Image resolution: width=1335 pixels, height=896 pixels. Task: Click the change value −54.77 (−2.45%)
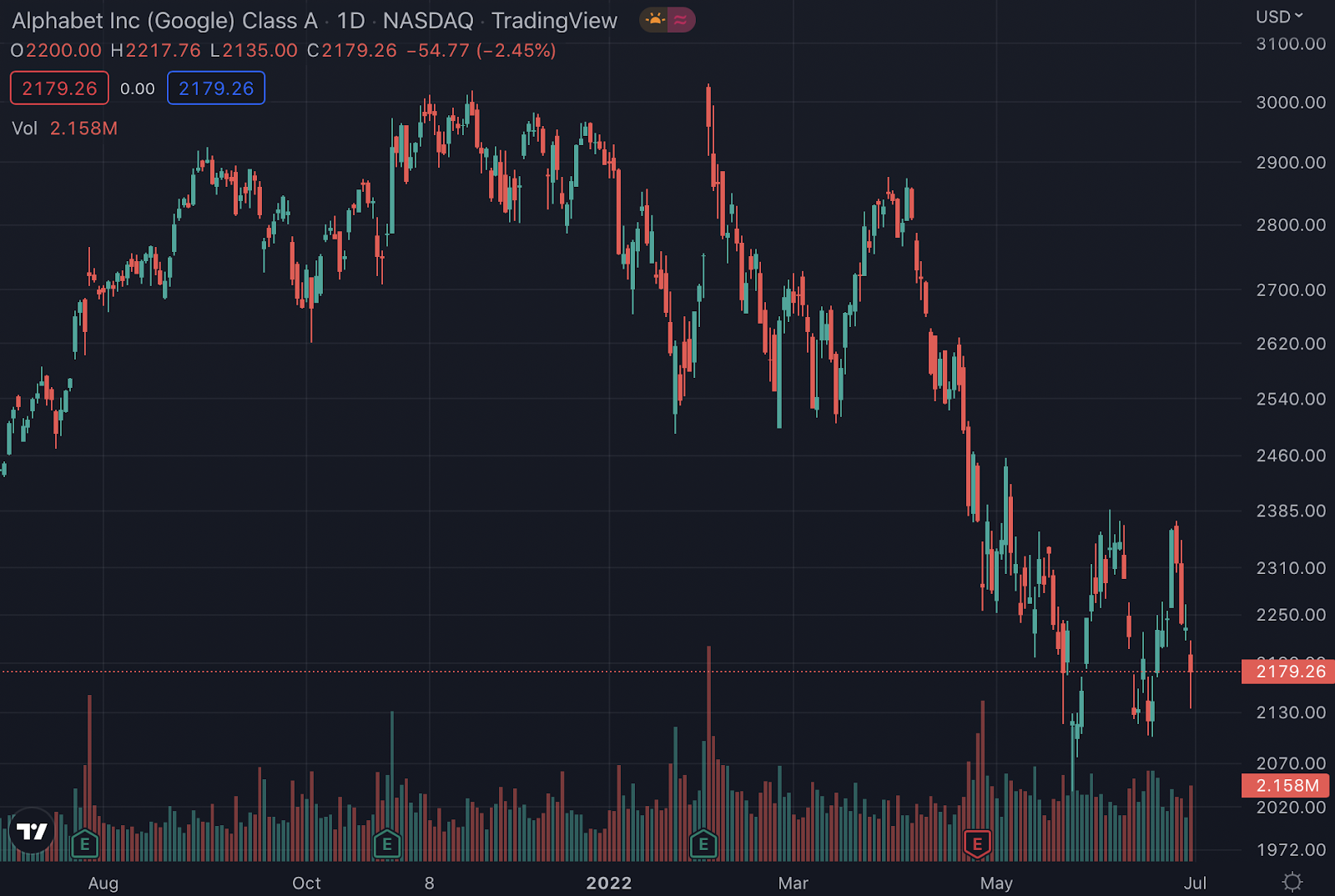tap(481, 51)
